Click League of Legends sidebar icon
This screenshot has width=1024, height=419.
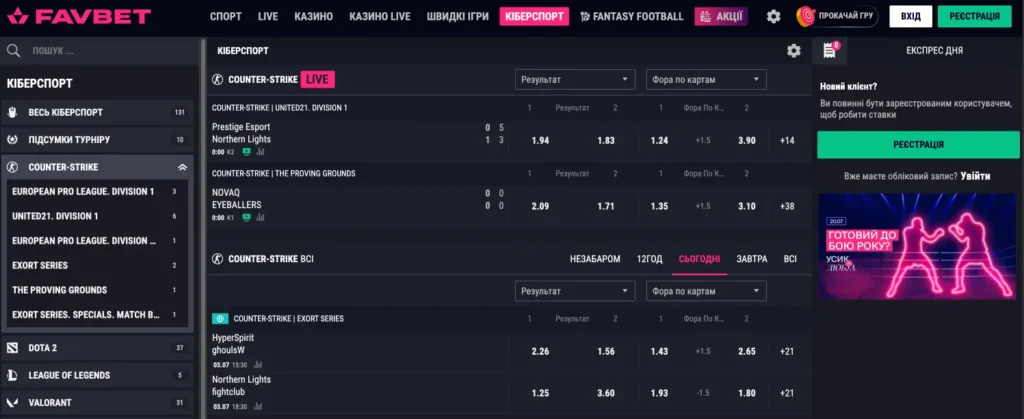tap(12, 375)
